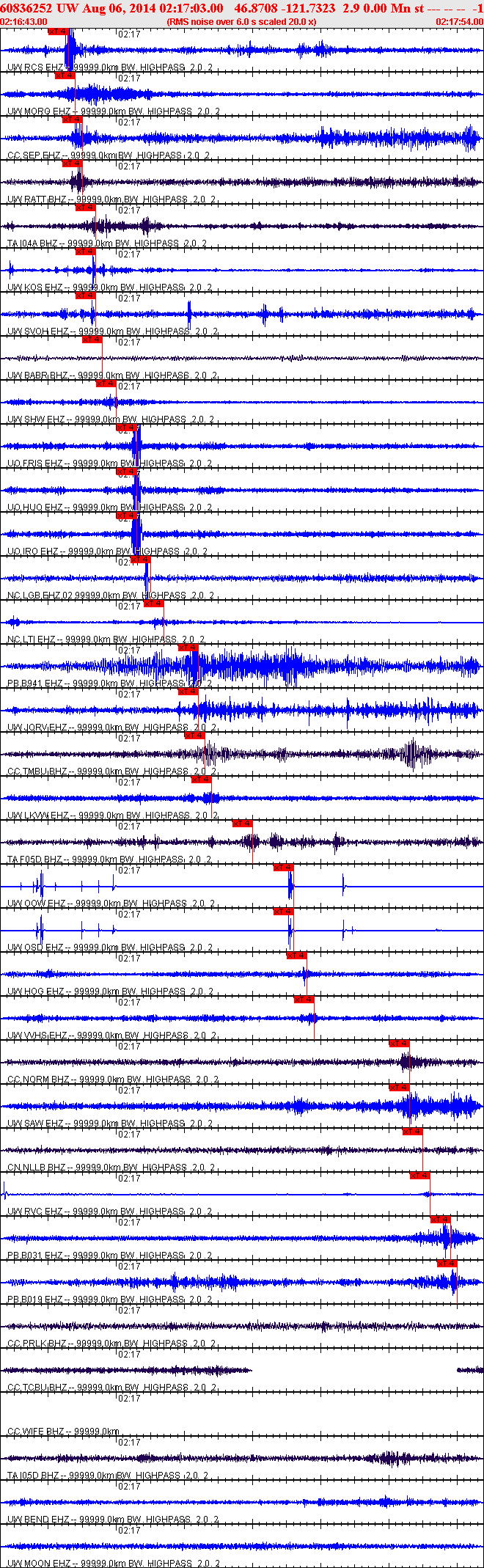Select the UW WHS EHZ station label
This screenshot has width=484, height=1568.
[37, 1036]
